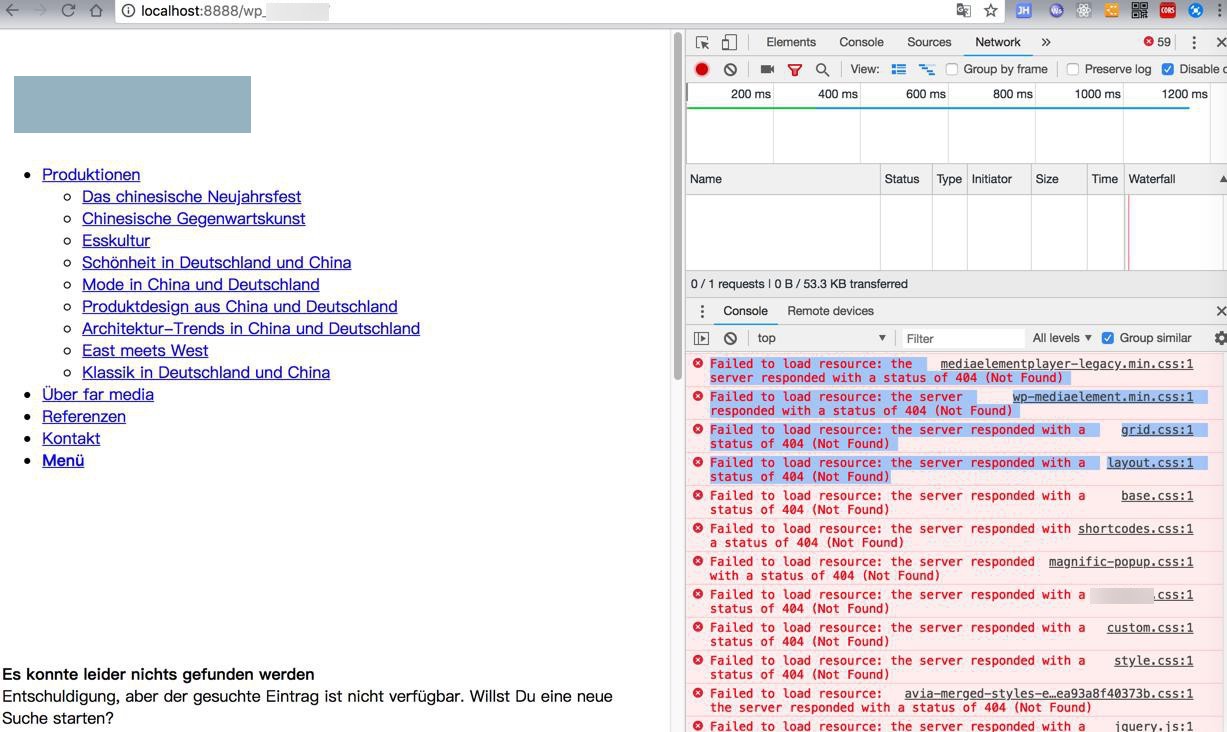
Task: Enable Group by frame
Action: point(952,69)
